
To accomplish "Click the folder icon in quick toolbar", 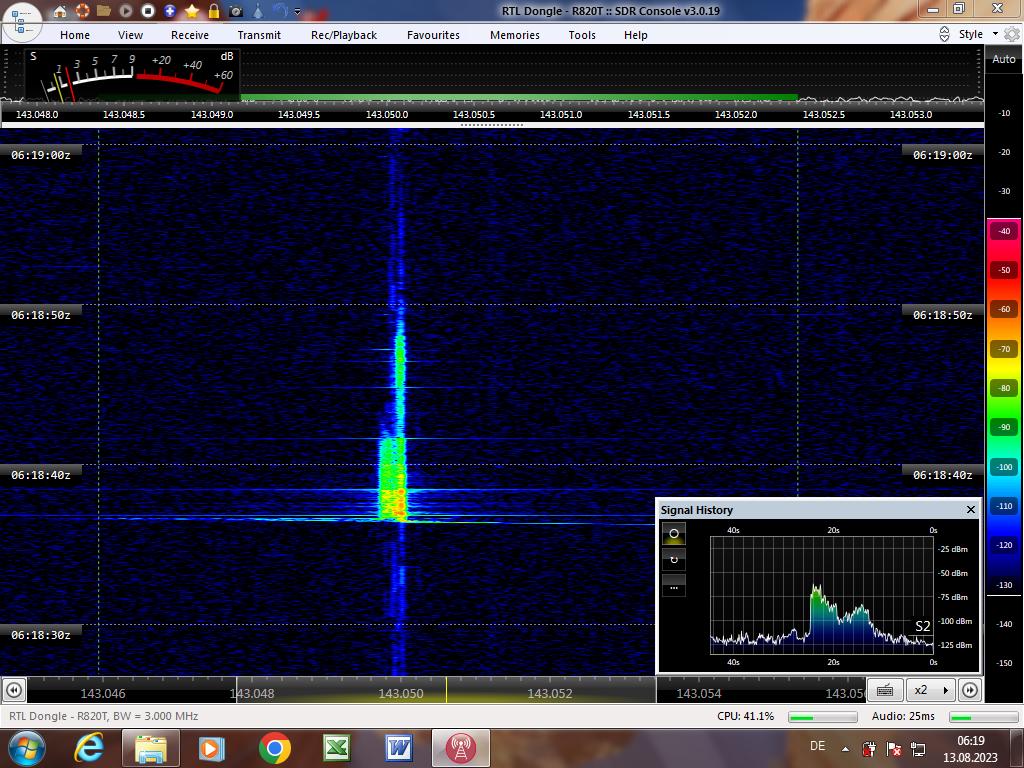I will click(x=103, y=11).
